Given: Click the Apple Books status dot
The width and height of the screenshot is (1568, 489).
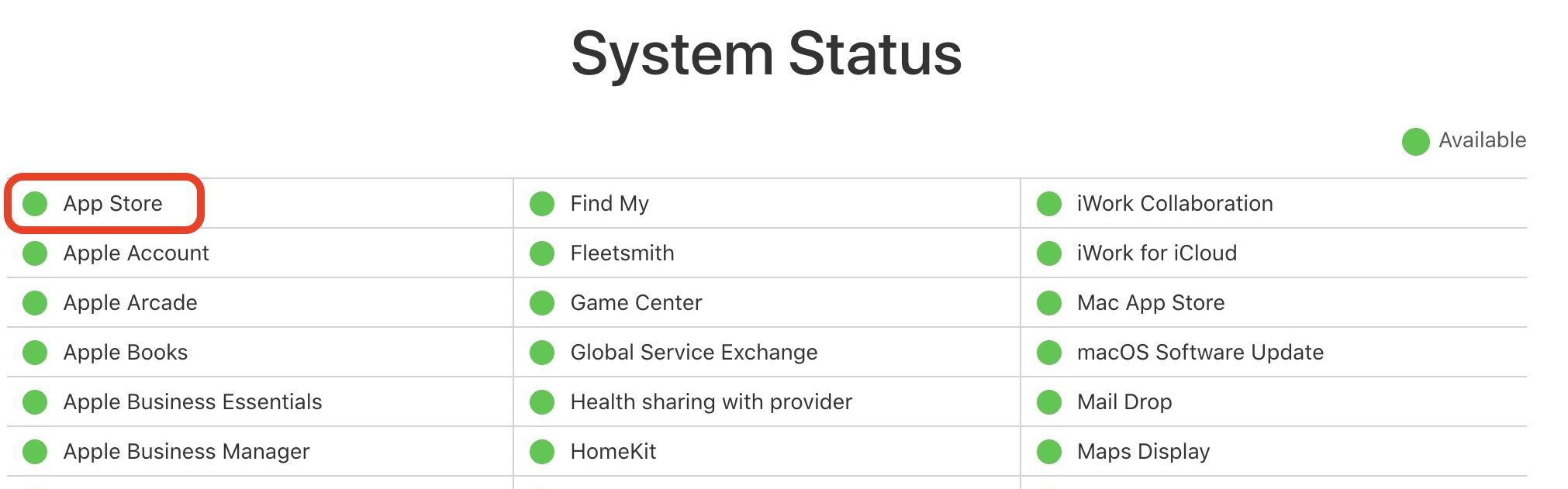Looking at the screenshot, I should point(35,353).
